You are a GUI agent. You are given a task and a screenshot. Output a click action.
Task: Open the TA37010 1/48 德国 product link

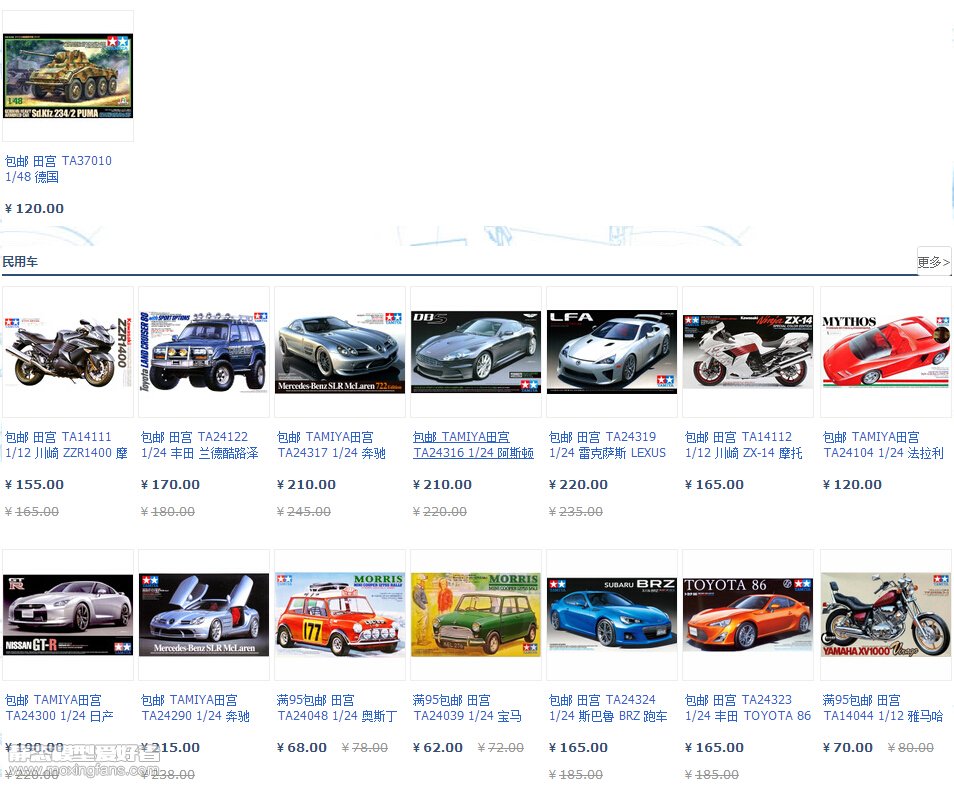(58, 169)
